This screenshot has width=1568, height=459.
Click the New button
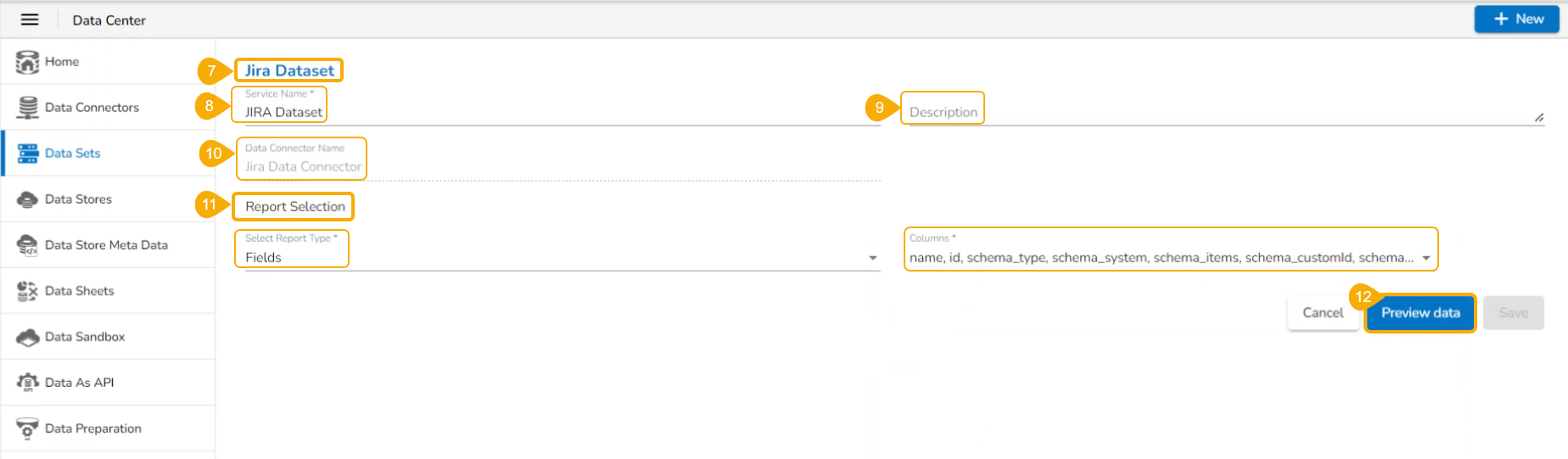tap(1517, 19)
